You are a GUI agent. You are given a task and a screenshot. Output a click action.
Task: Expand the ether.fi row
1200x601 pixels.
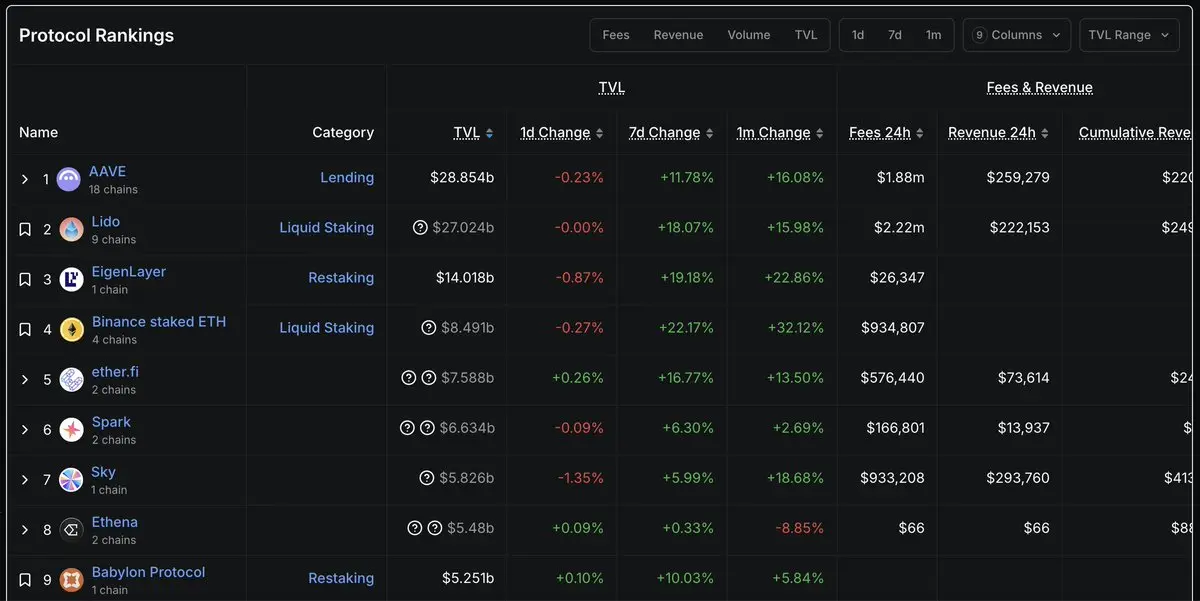[x=25, y=380]
